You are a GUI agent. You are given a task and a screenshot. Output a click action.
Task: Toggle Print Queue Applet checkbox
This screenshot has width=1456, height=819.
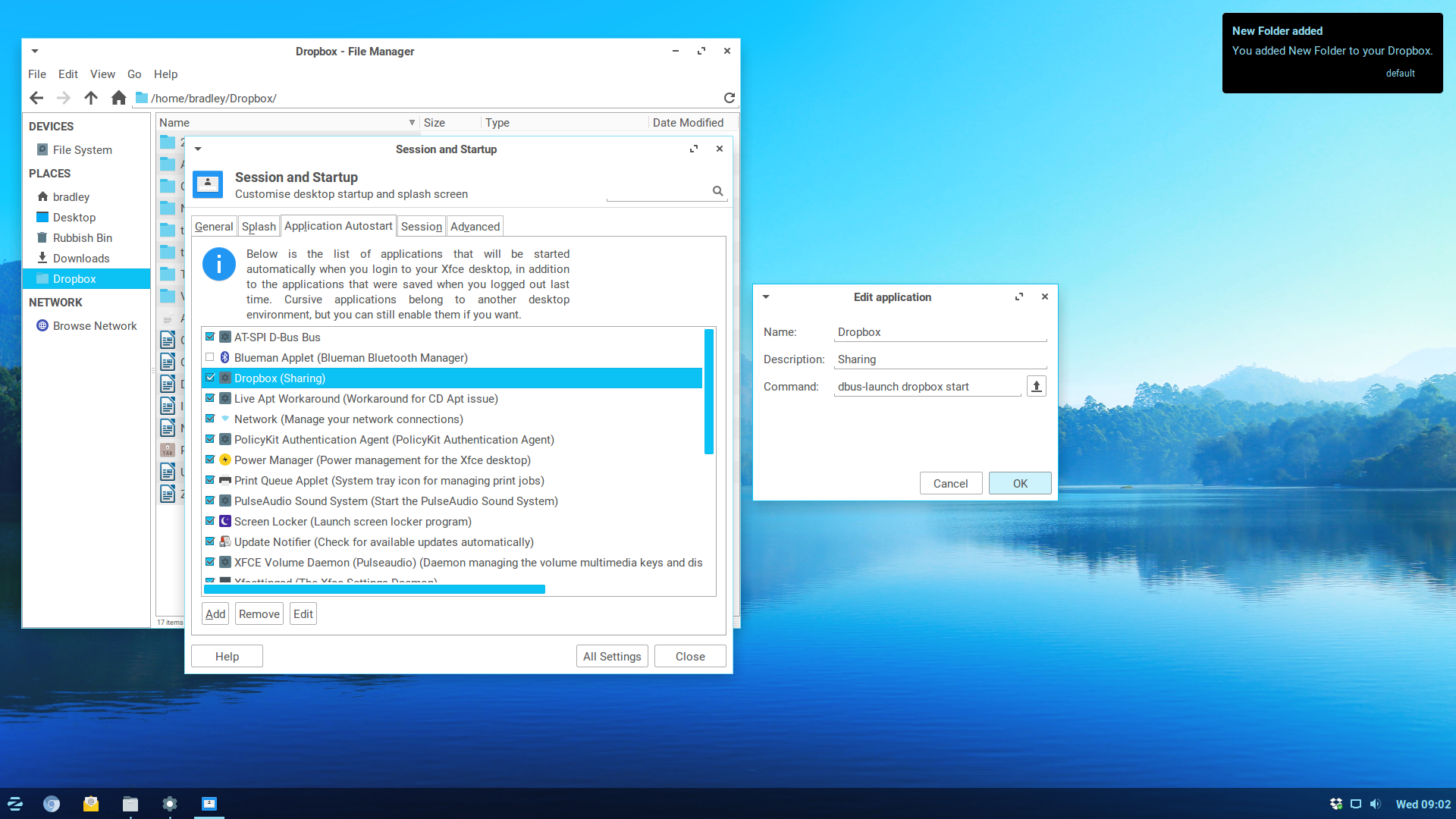click(x=210, y=480)
